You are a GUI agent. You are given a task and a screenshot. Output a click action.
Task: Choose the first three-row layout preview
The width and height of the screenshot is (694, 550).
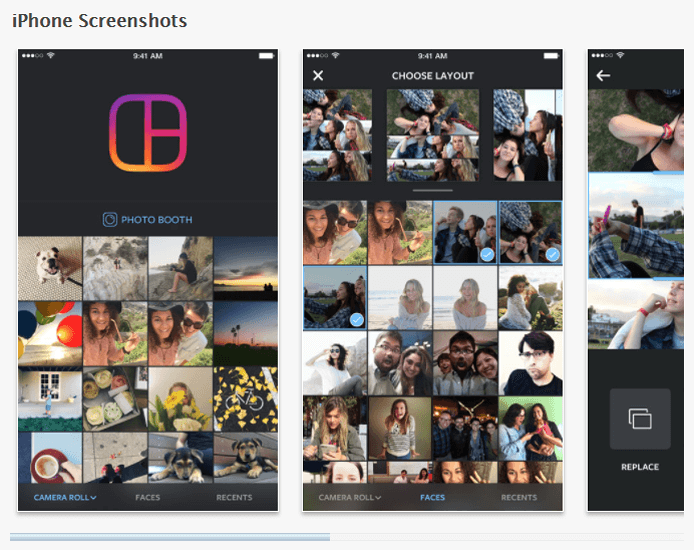coord(338,135)
